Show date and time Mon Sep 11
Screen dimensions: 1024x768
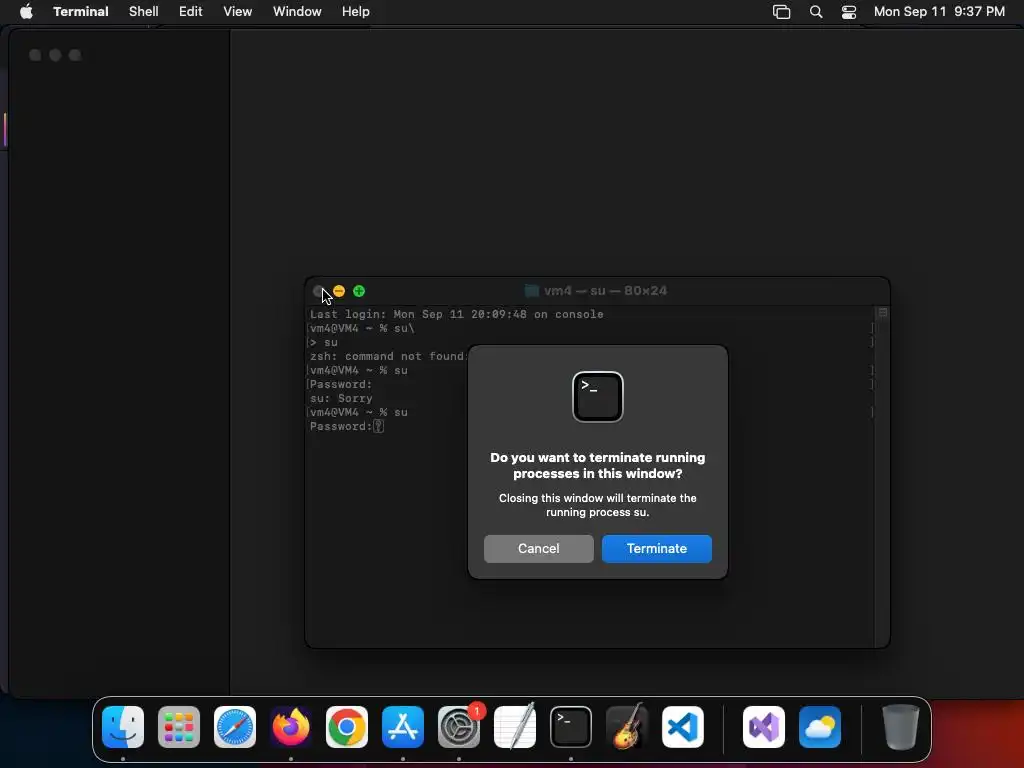939,12
